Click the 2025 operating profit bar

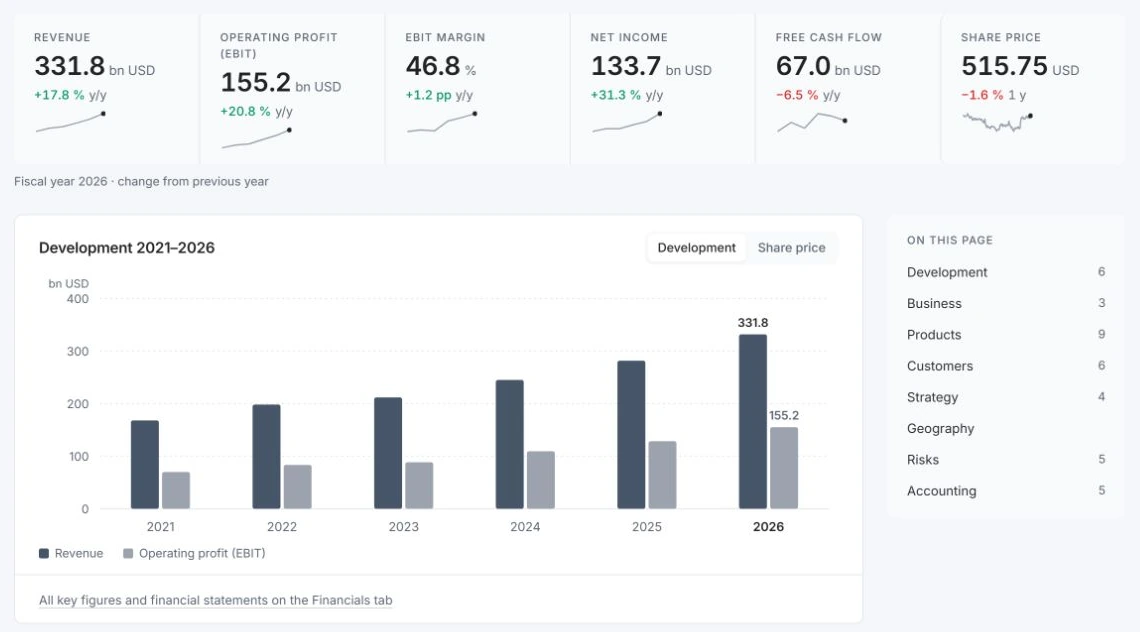662,475
